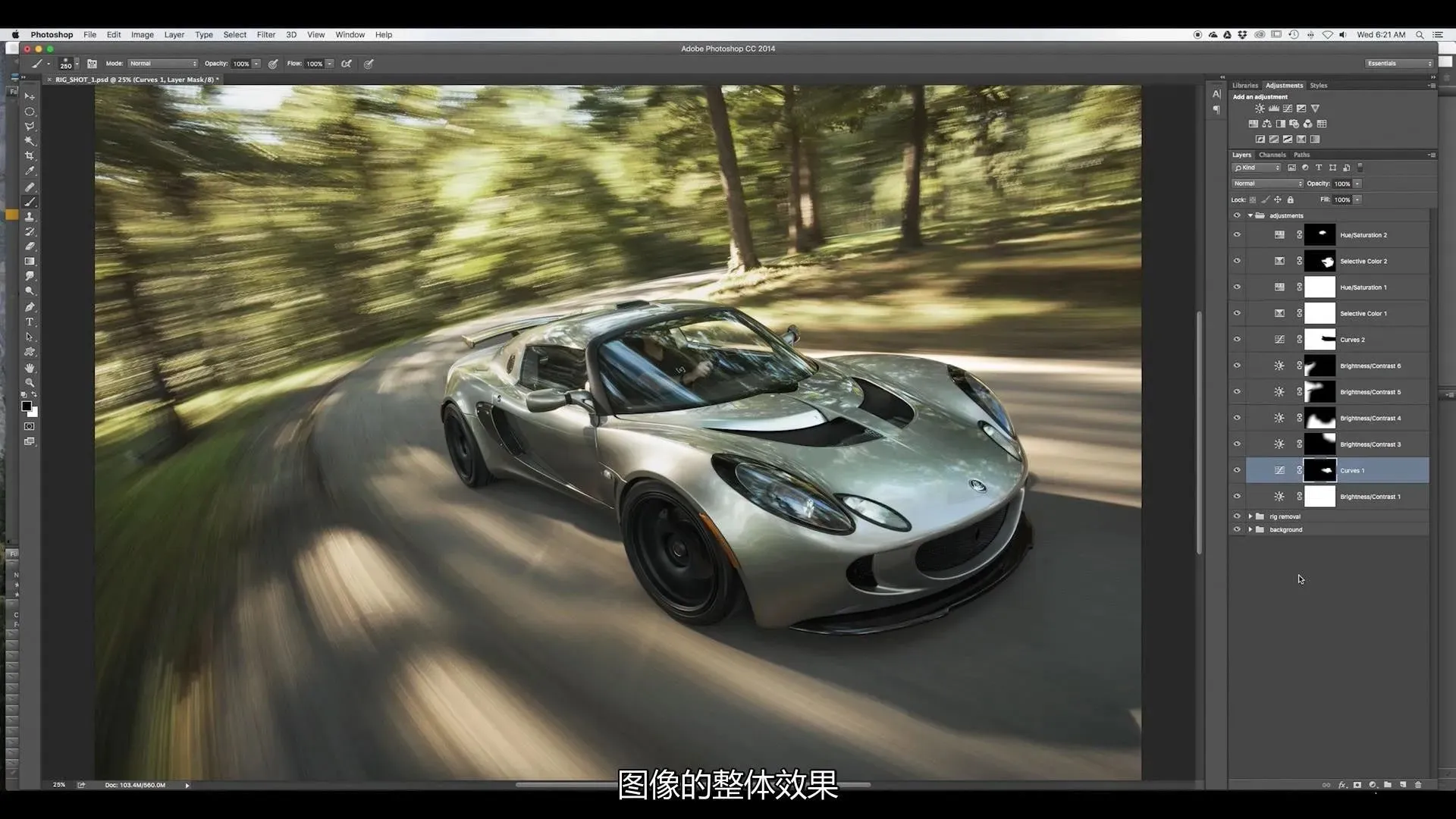The width and height of the screenshot is (1456, 819).
Task: Select the Crop tool
Action: 30,156
